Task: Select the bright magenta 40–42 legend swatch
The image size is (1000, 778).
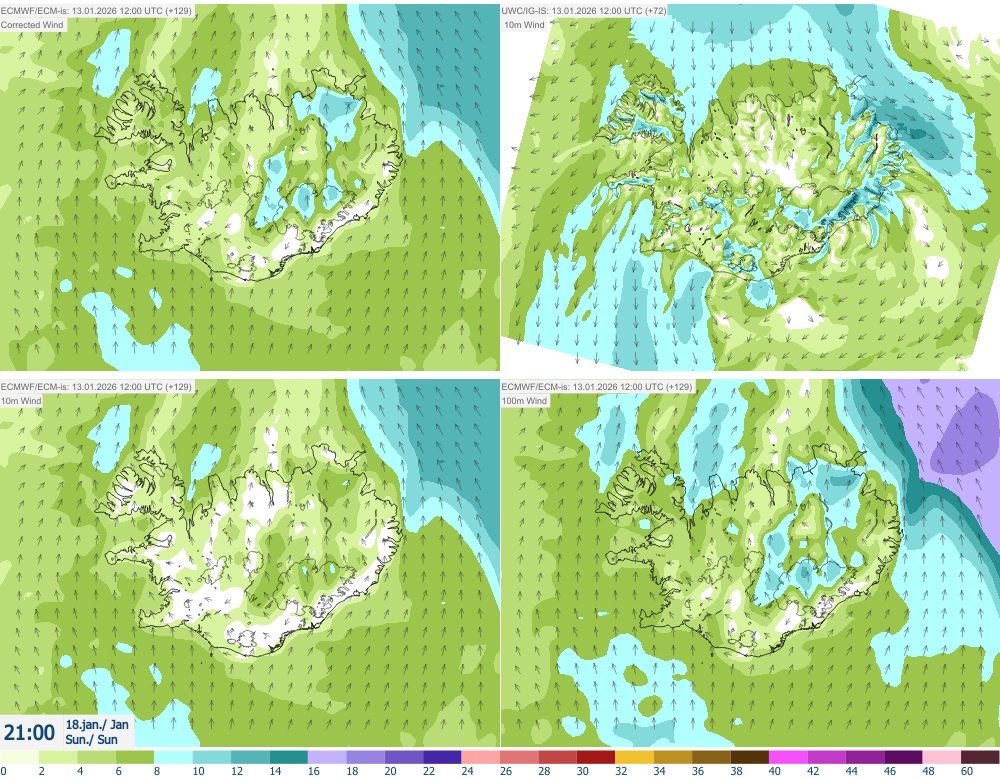Action: [788, 757]
